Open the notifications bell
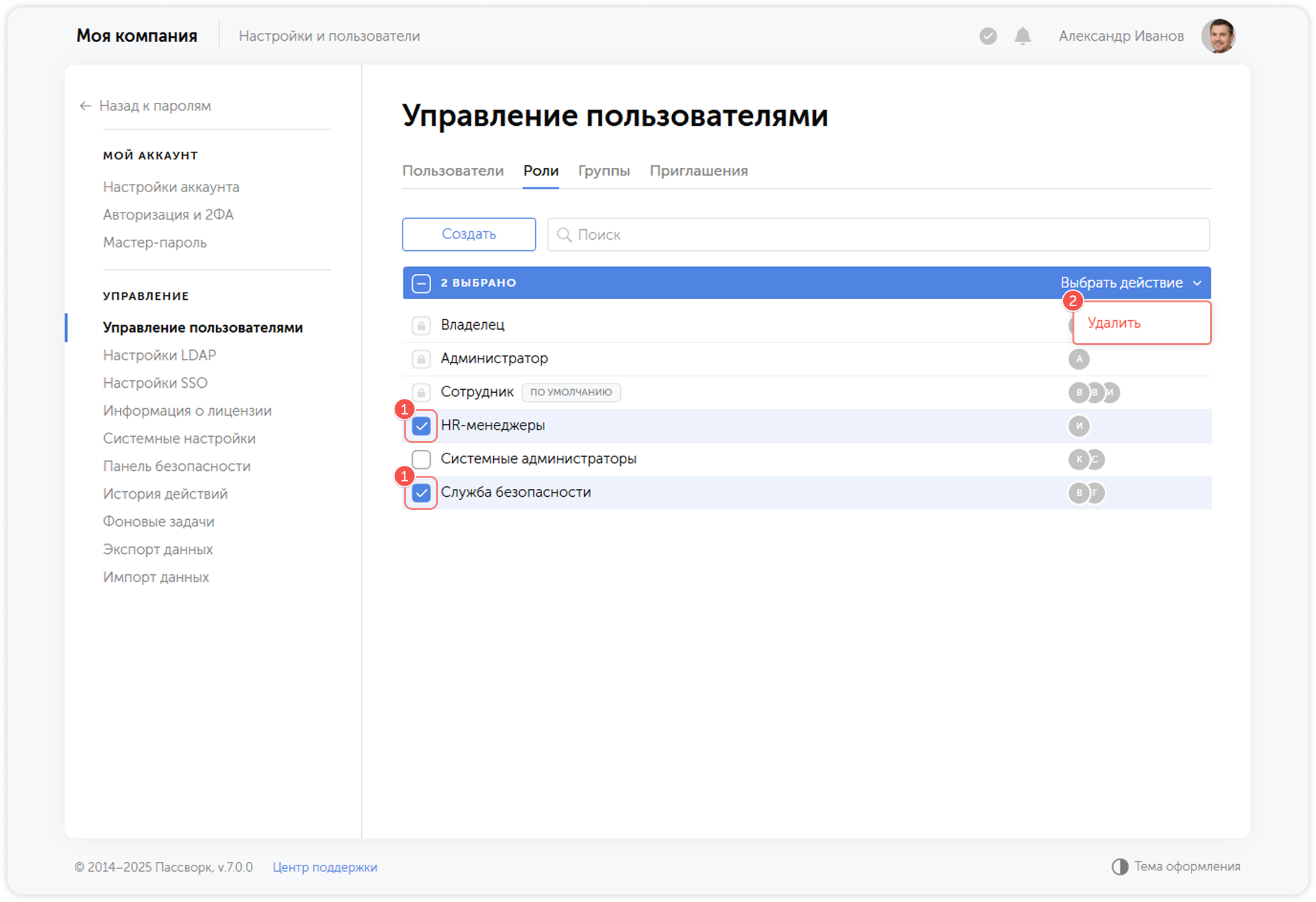 click(x=1023, y=36)
